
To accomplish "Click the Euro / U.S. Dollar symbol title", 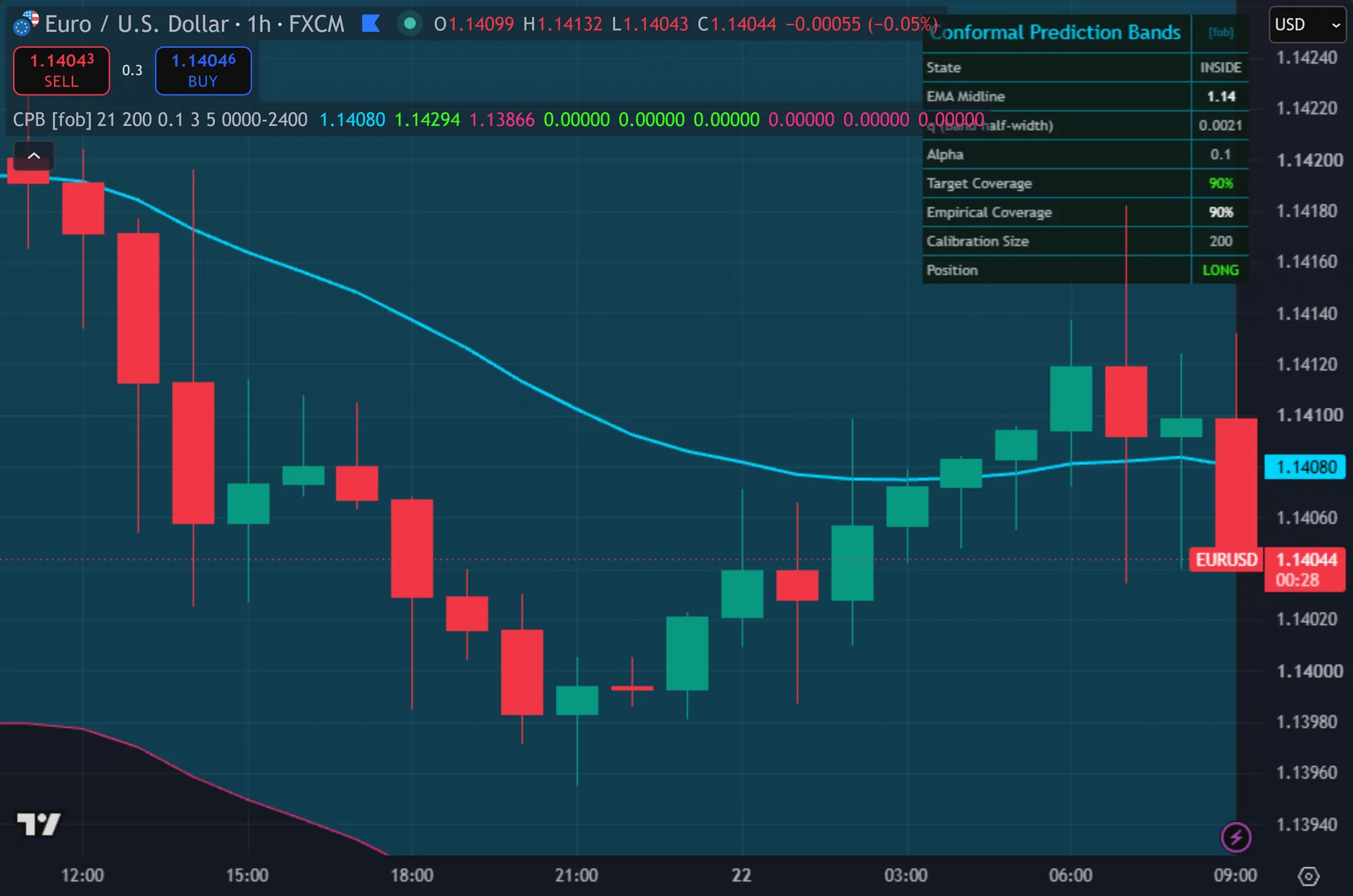I will click(137, 24).
